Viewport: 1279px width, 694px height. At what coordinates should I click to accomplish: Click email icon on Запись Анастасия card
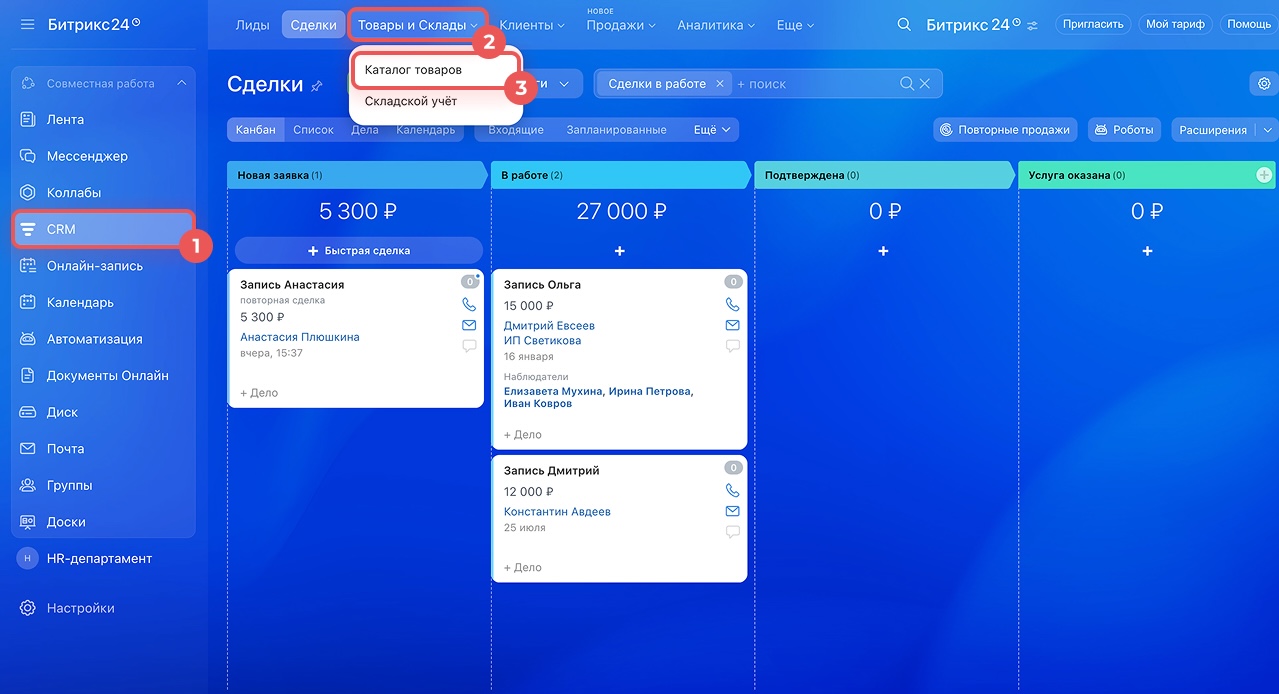468,325
